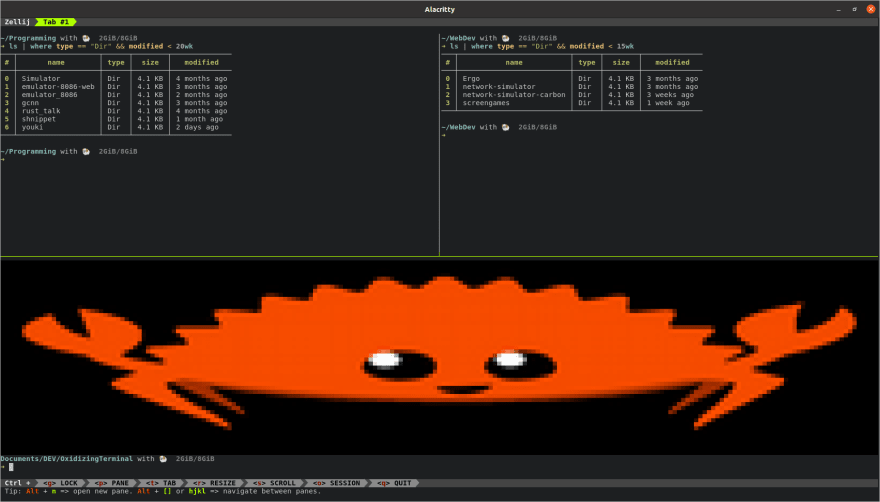Click 'name' column header in Programming table
Screen dimensions: 880x502
56,62
